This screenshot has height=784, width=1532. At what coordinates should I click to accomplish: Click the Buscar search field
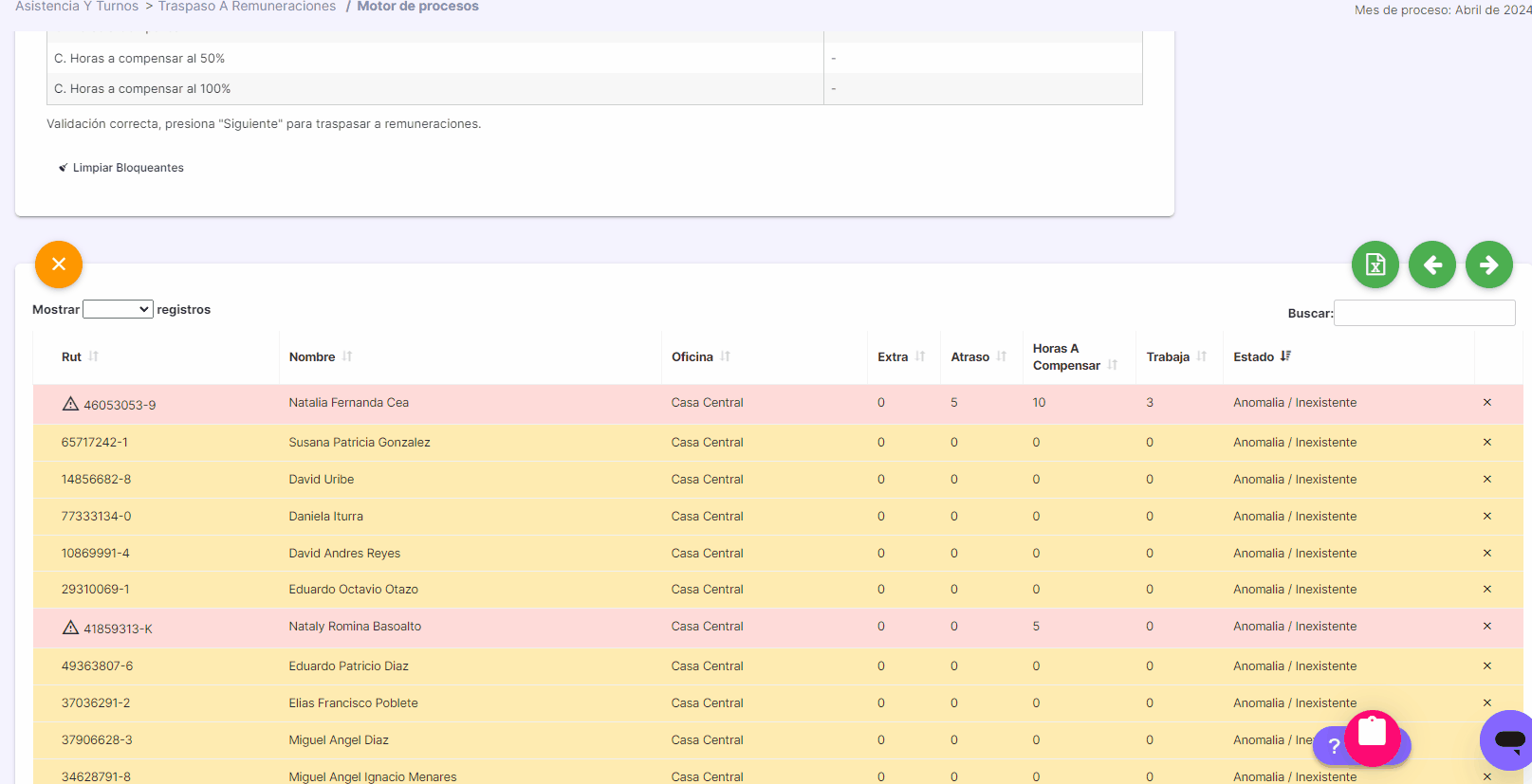coord(1425,313)
